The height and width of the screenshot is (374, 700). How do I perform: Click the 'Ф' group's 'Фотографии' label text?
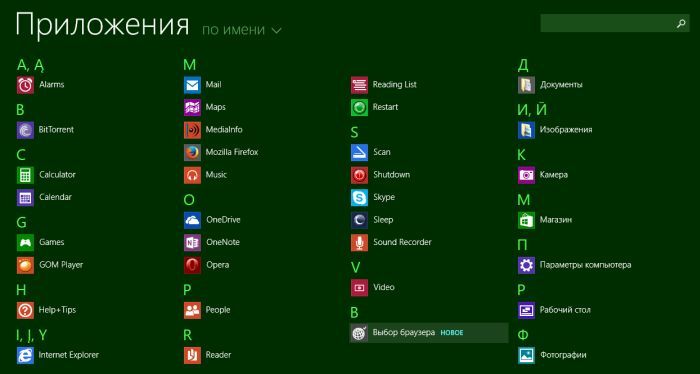point(563,355)
